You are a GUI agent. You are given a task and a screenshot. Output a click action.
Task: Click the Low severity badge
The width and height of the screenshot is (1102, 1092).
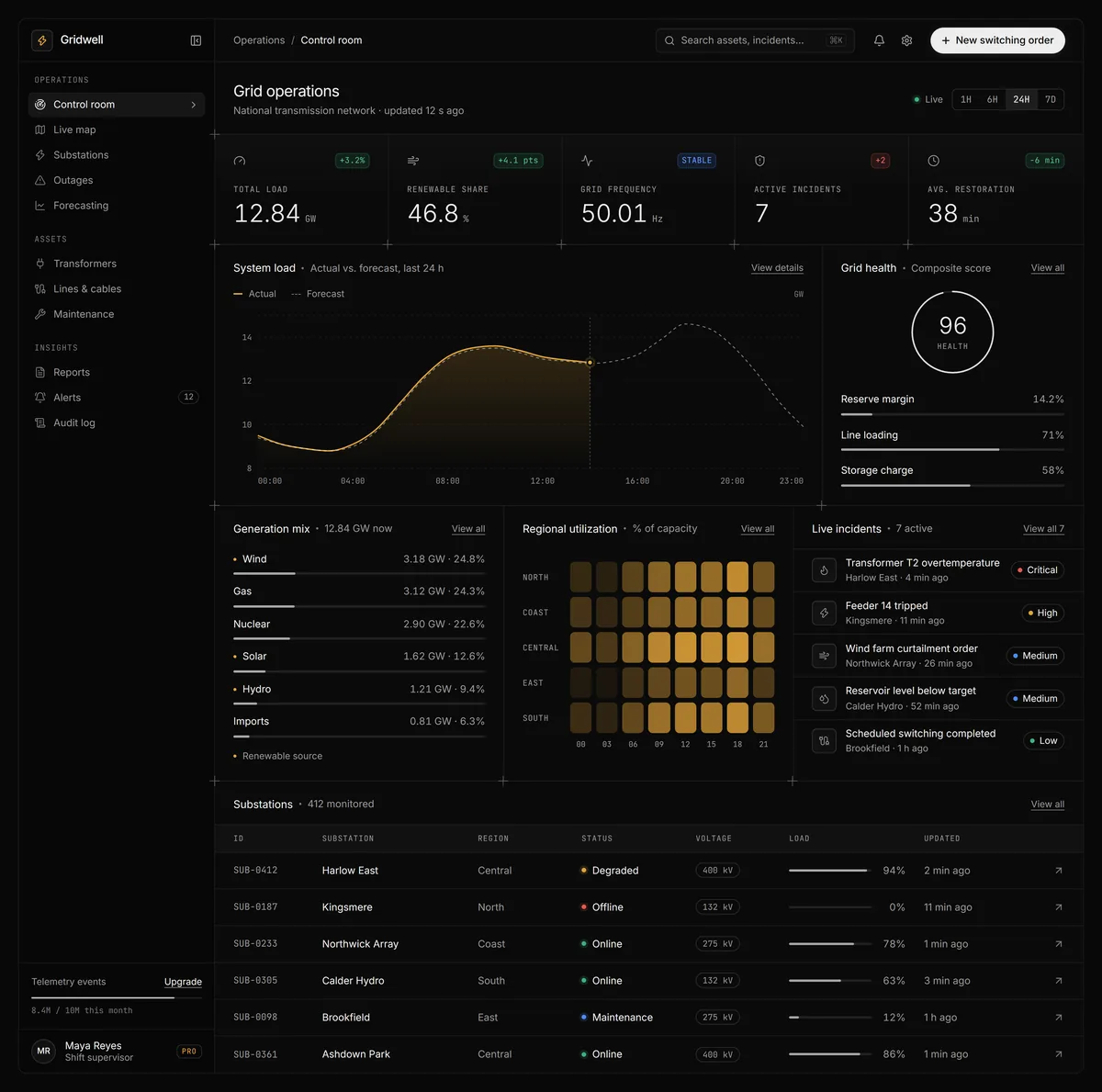pos(1043,741)
